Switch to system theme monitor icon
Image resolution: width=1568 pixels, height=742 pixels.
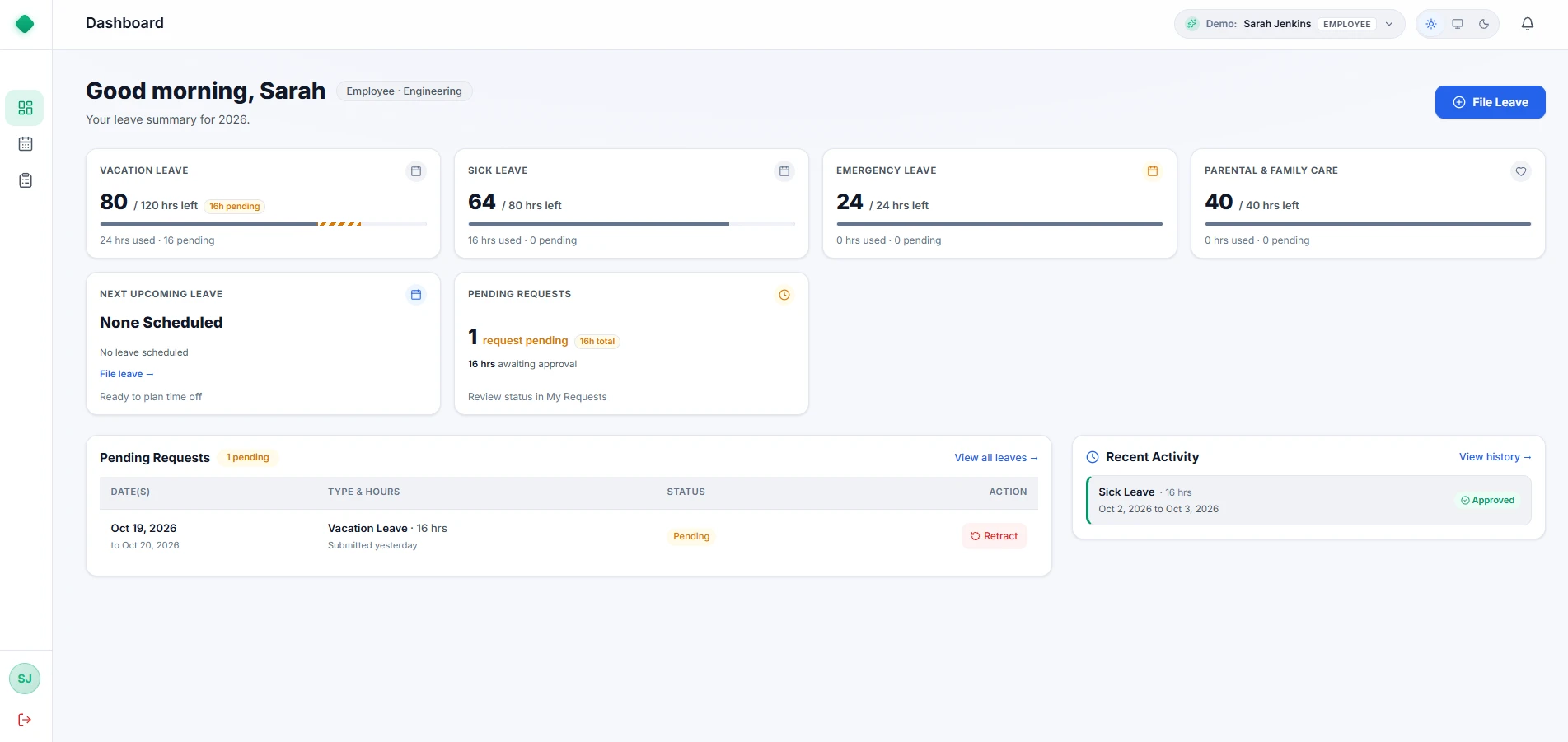click(1458, 24)
